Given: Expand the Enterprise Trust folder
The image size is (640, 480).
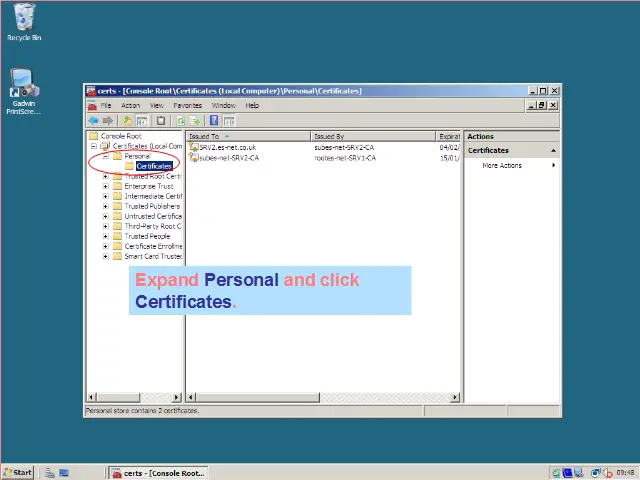Looking at the screenshot, I should pos(106,186).
